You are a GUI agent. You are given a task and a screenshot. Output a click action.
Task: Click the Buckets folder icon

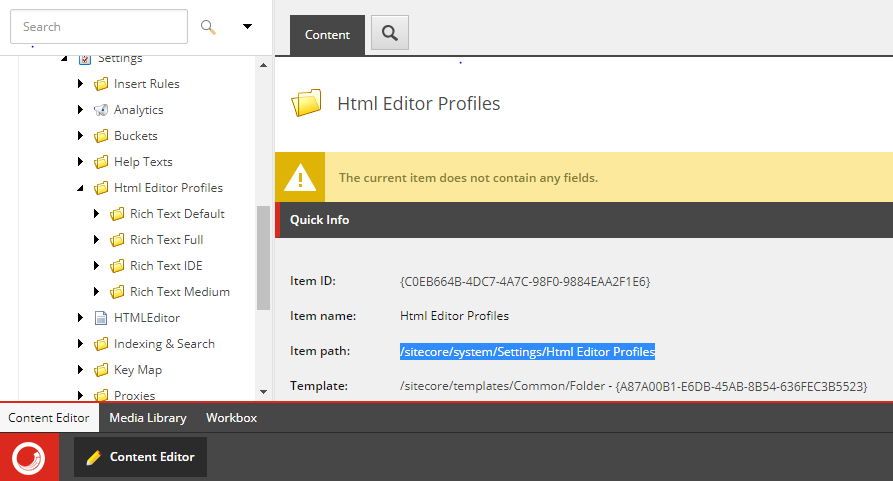point(101,136)
